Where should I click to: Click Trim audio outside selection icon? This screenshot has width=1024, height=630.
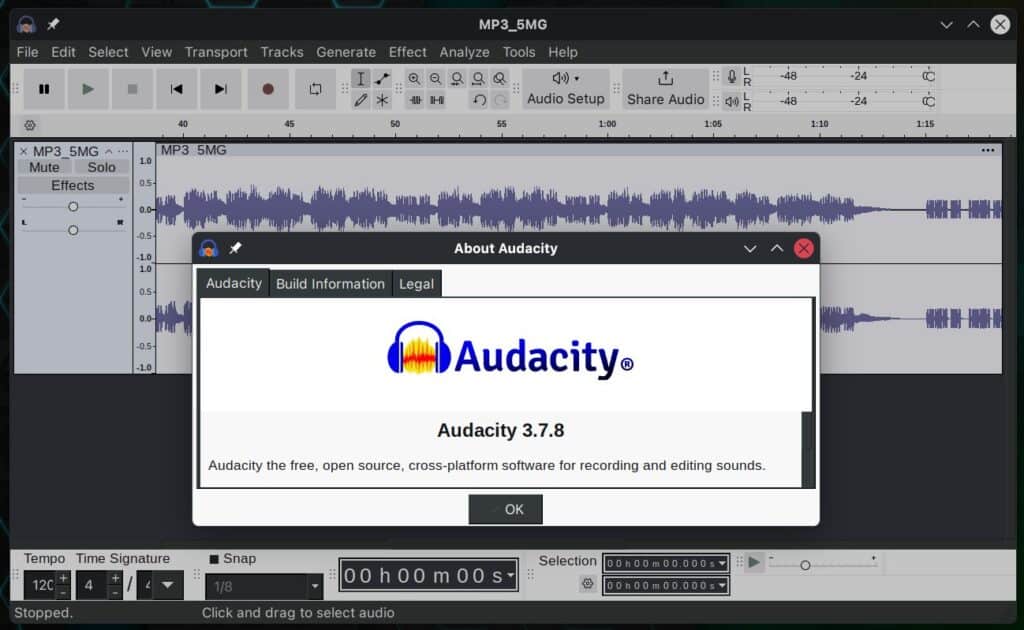pyautogui.click(x=415, y=100)
